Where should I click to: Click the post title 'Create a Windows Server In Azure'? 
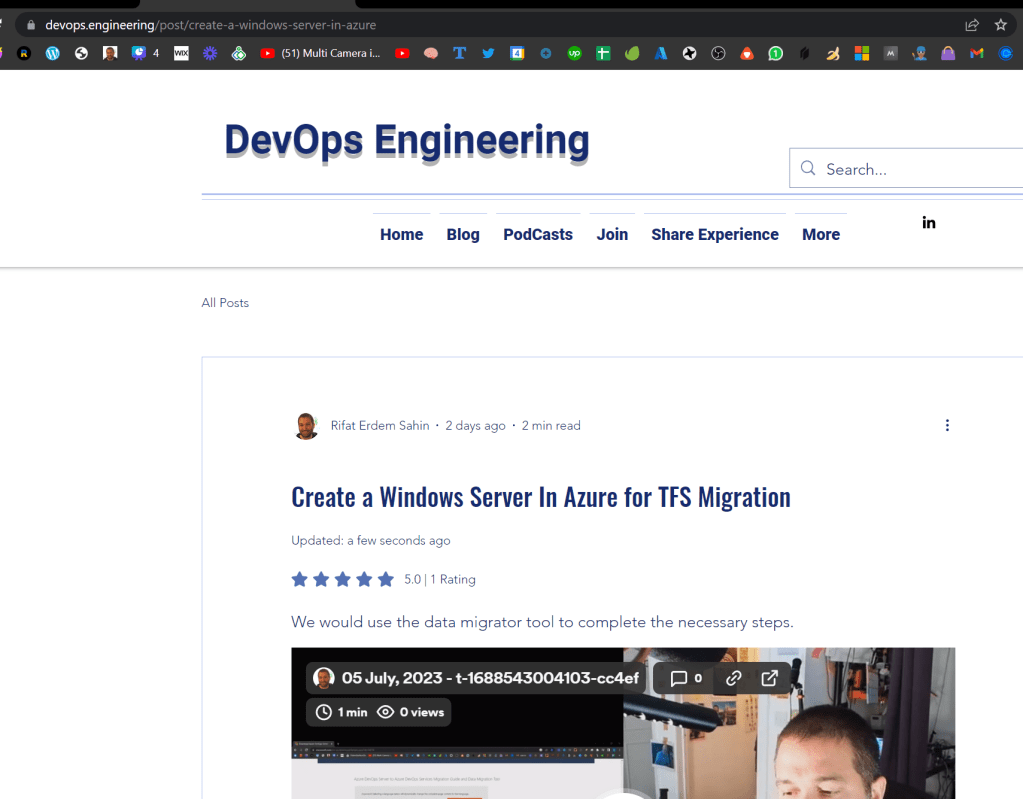click(541, 497)
